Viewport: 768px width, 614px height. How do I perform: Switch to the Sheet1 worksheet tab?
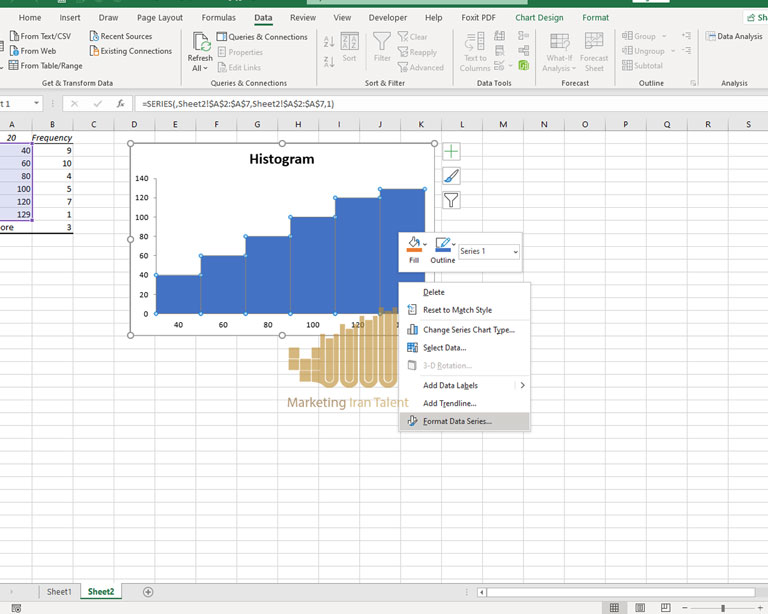(x=59, y=592)
